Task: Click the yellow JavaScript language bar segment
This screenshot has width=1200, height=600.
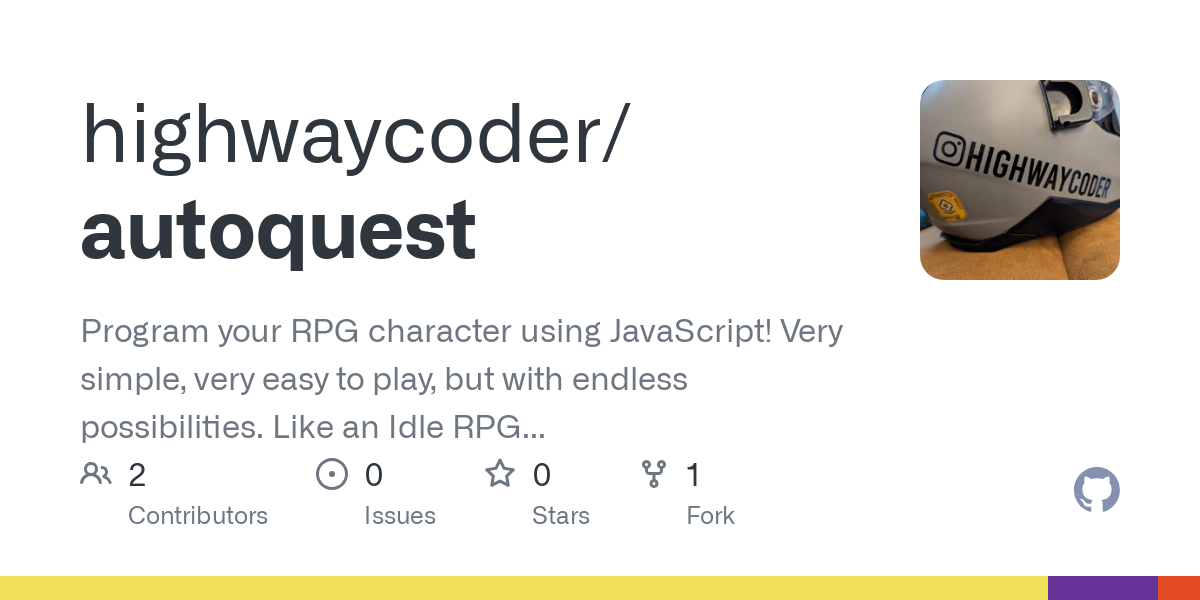Action: click(x=520, y=588)
